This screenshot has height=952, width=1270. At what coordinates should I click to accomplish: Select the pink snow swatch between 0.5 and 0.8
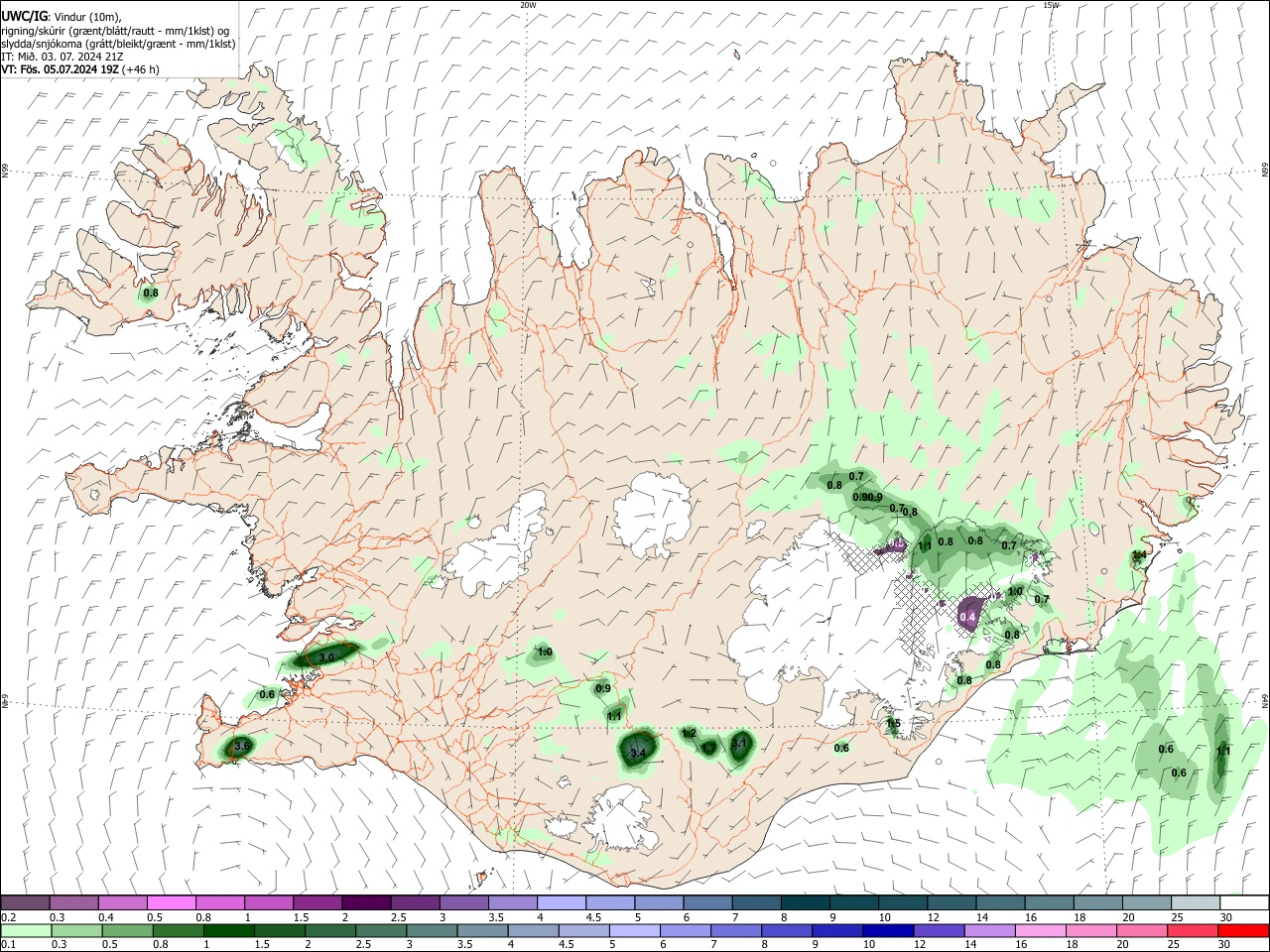click(x=172, y=902)
